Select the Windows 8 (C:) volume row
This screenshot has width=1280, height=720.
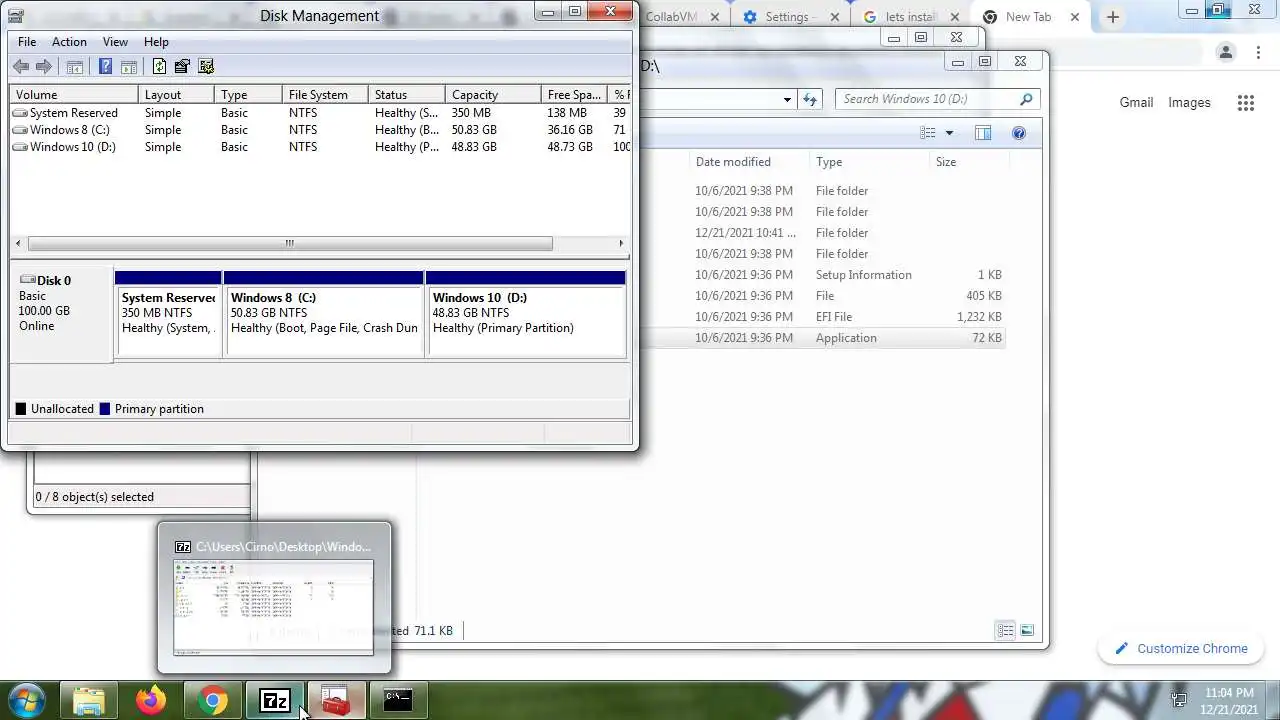tap(320, 130)
